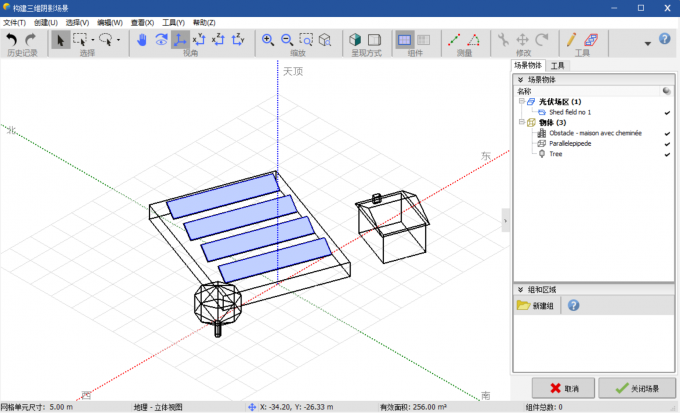The height and width of the screenshot is (413, 680).
Task: Open the toolbar overflow dropdown arrow
Action: pos(647,43)
